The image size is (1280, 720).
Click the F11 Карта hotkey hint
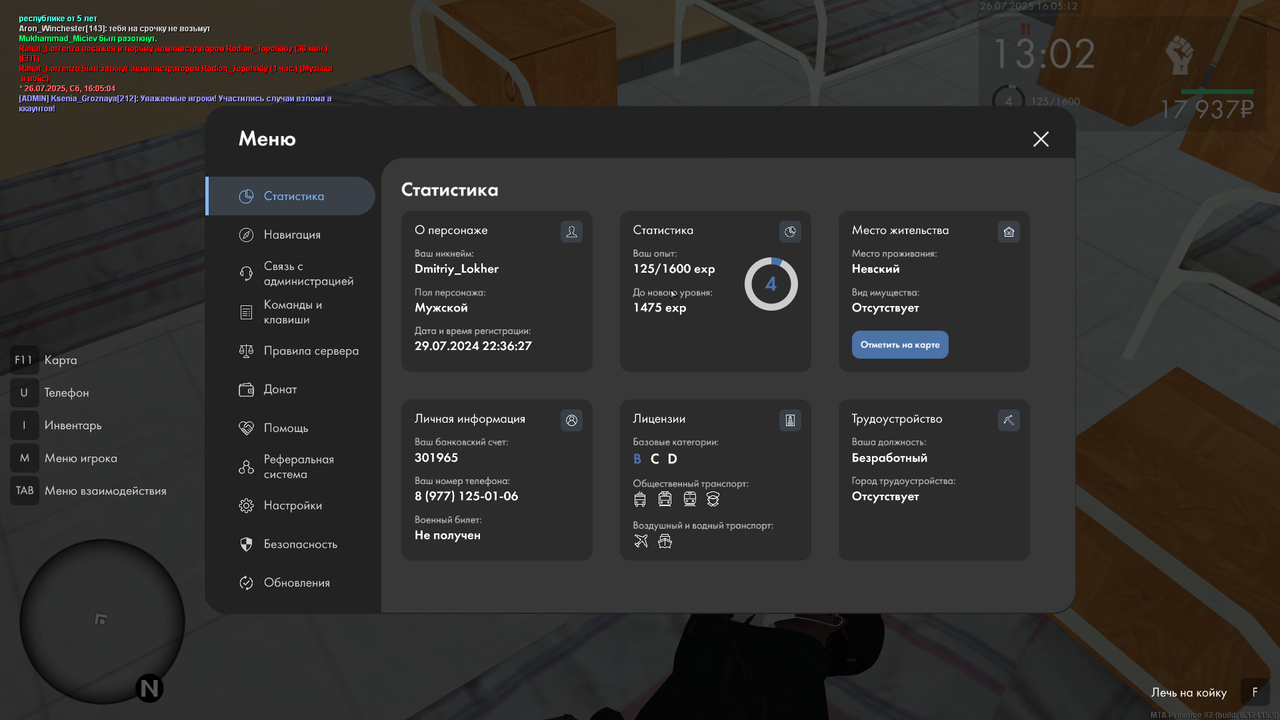(44, 360)
